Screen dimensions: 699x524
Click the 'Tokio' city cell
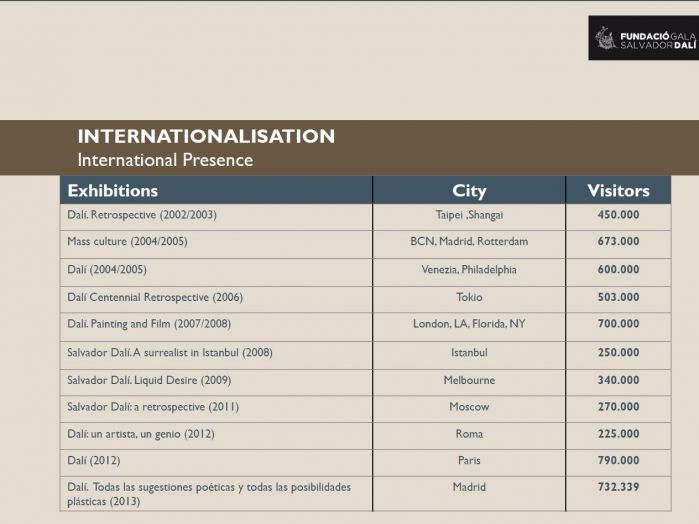[469, 299]
